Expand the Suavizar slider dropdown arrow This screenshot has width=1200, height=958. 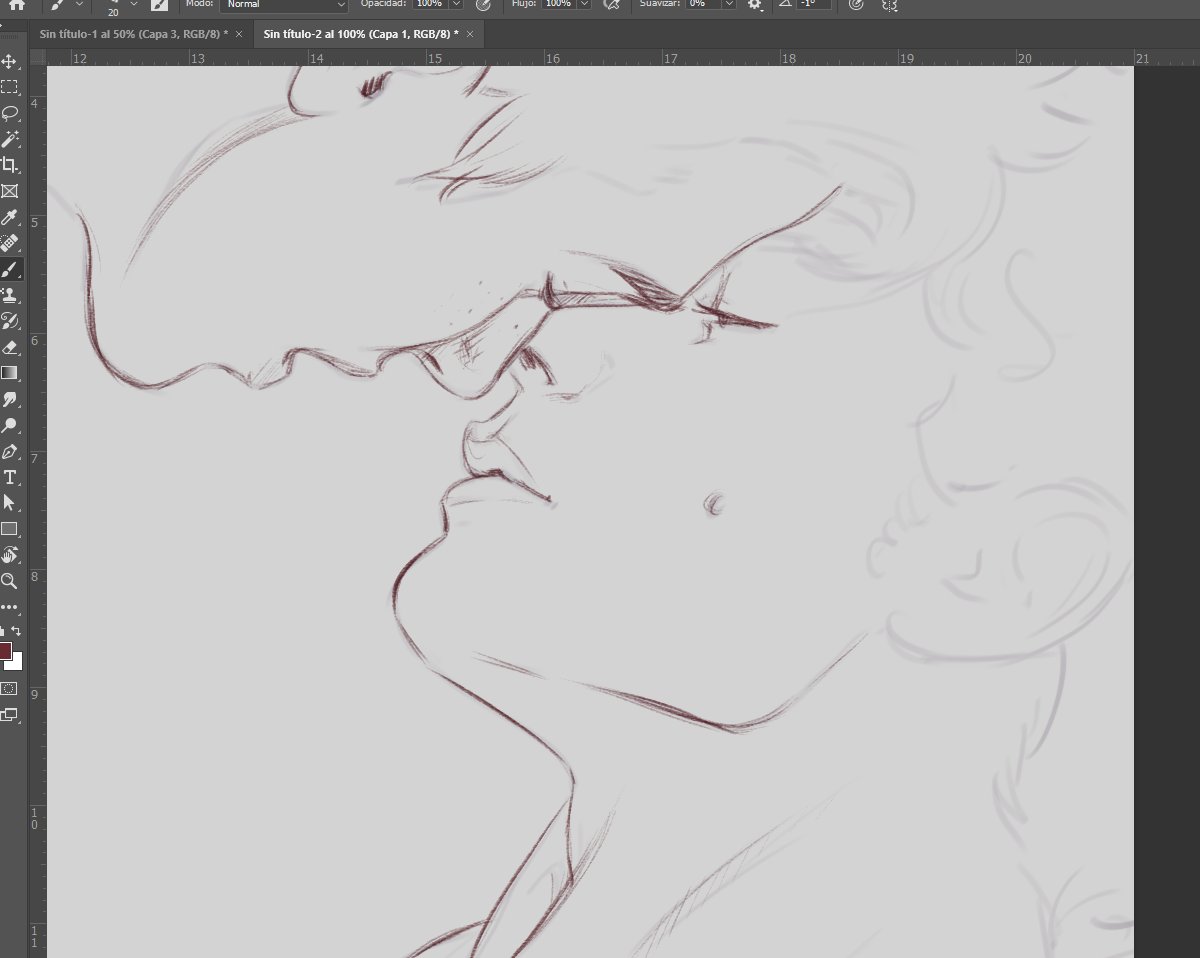click(x=730, y=4)
